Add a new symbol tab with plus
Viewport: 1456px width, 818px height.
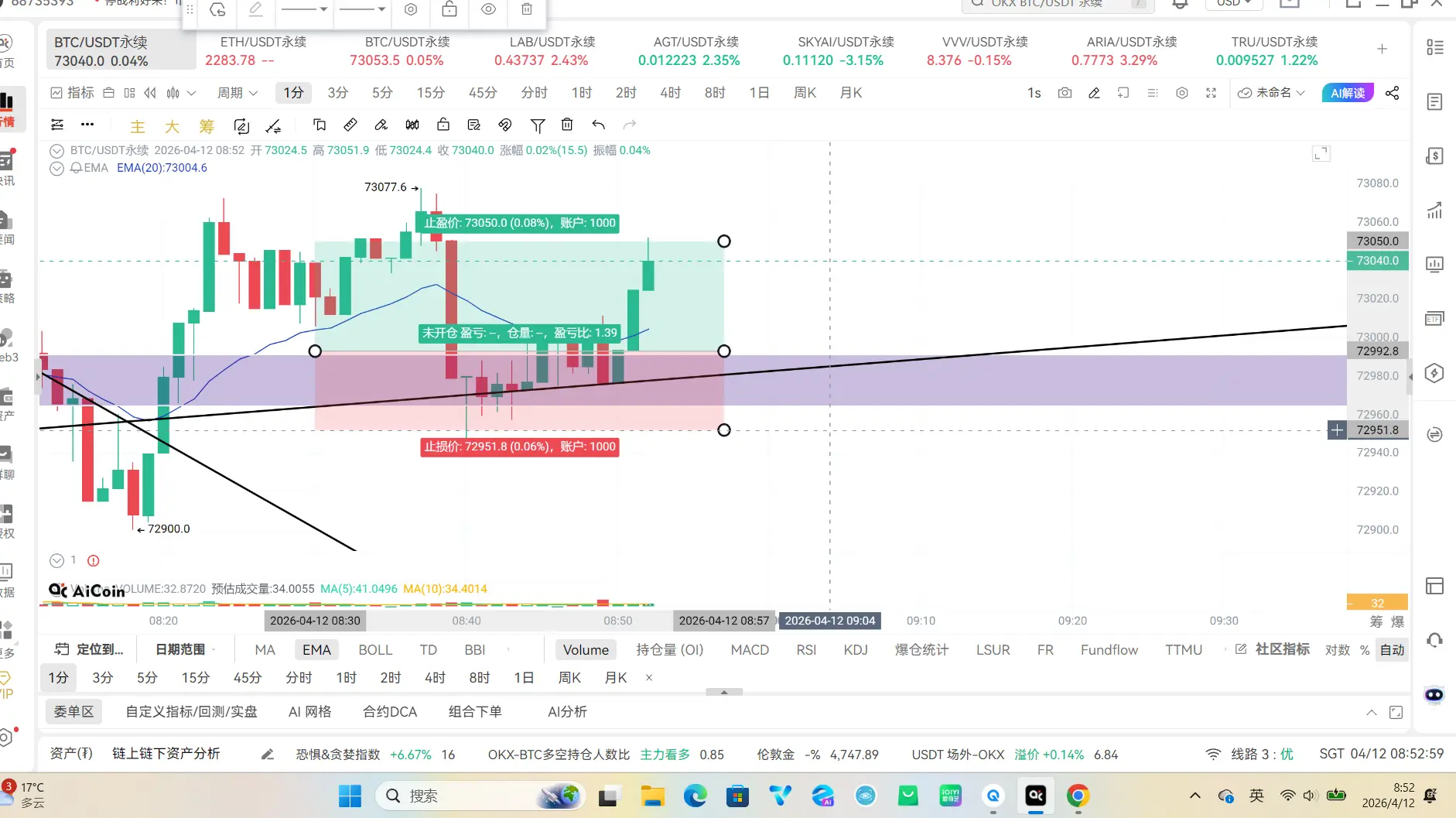tap(1382, 49)
